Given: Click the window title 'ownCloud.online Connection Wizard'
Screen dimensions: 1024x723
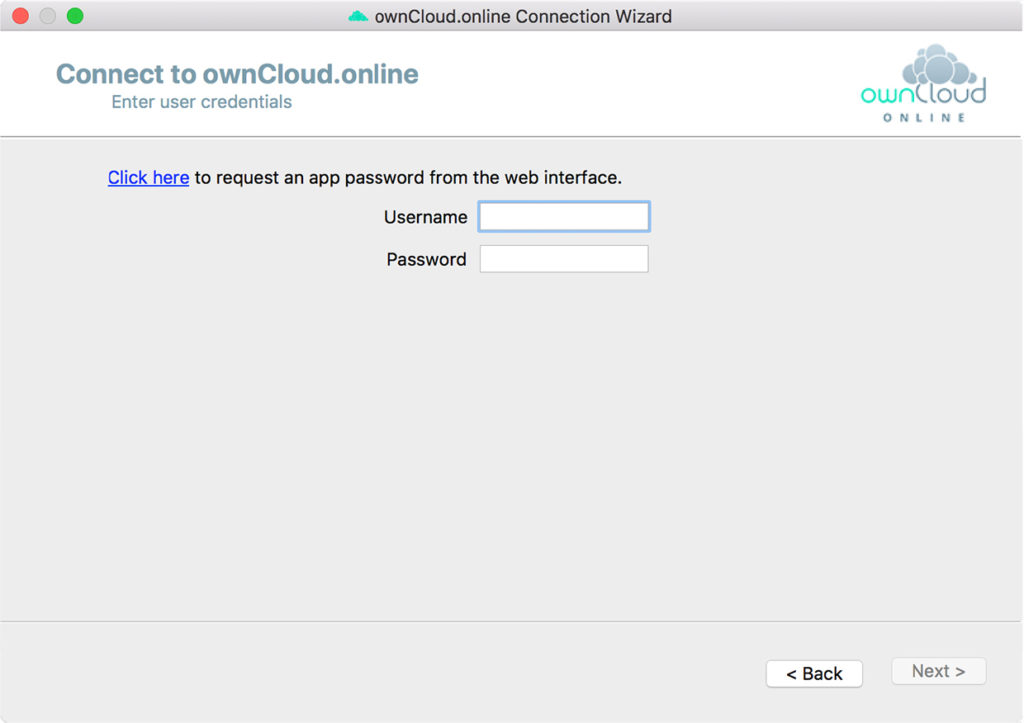Looking at the screenshot, I should (x=520, y=15).
